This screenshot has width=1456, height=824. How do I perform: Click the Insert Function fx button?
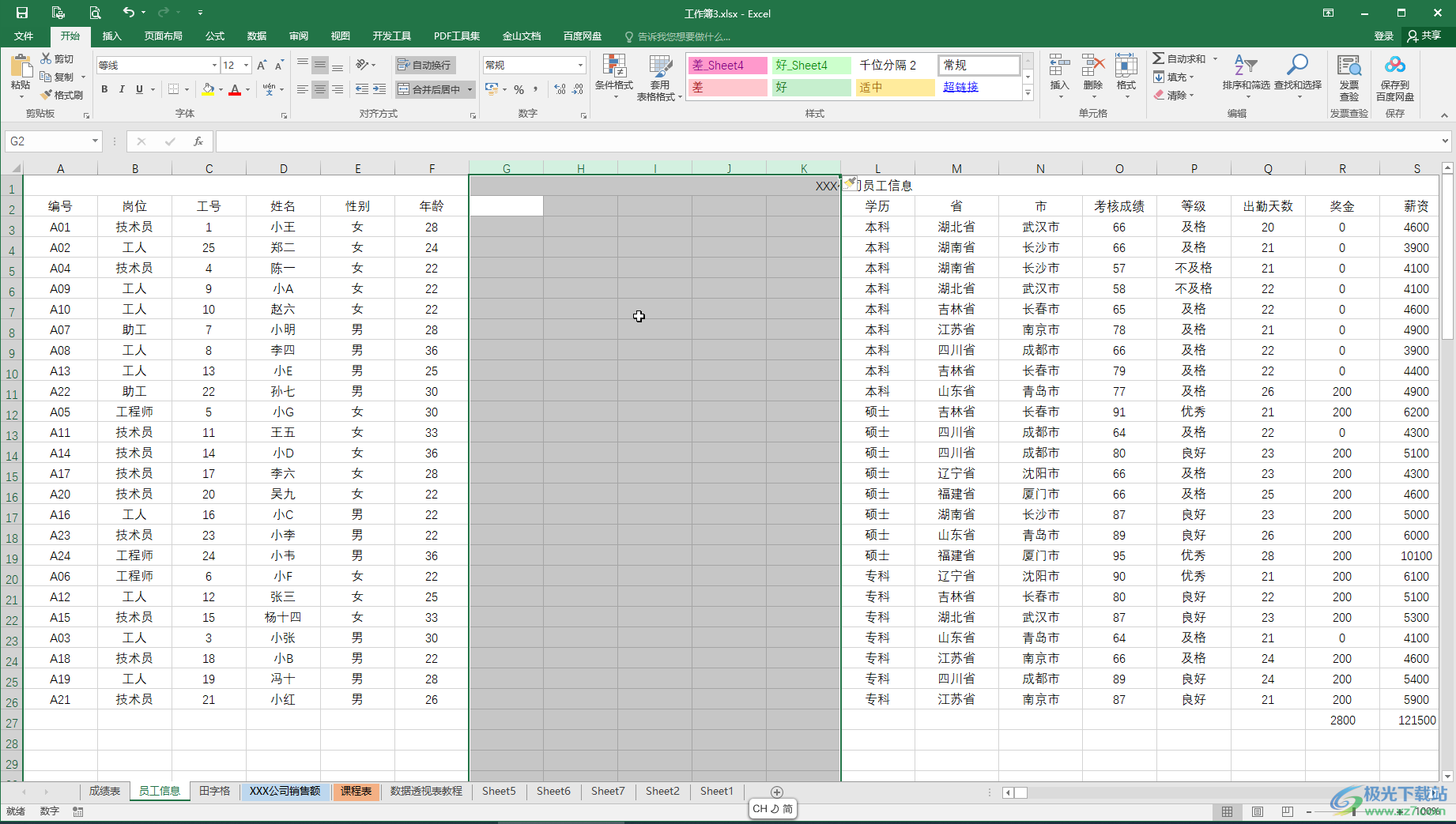[x=198, y=141]
